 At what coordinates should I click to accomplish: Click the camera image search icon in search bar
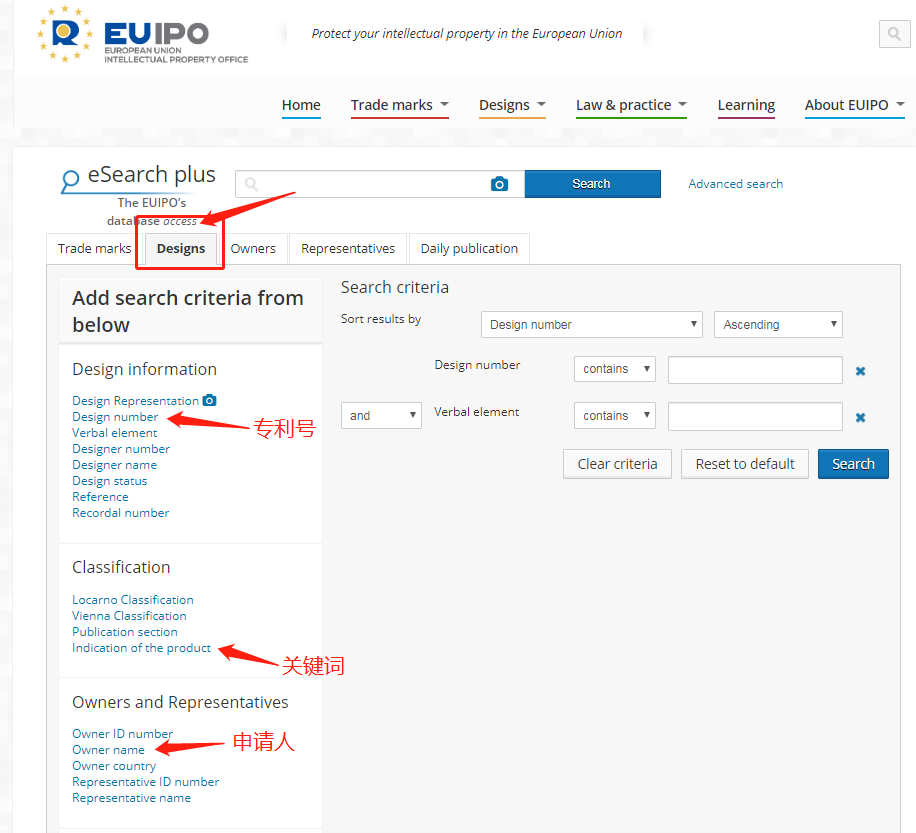(499, 184)
